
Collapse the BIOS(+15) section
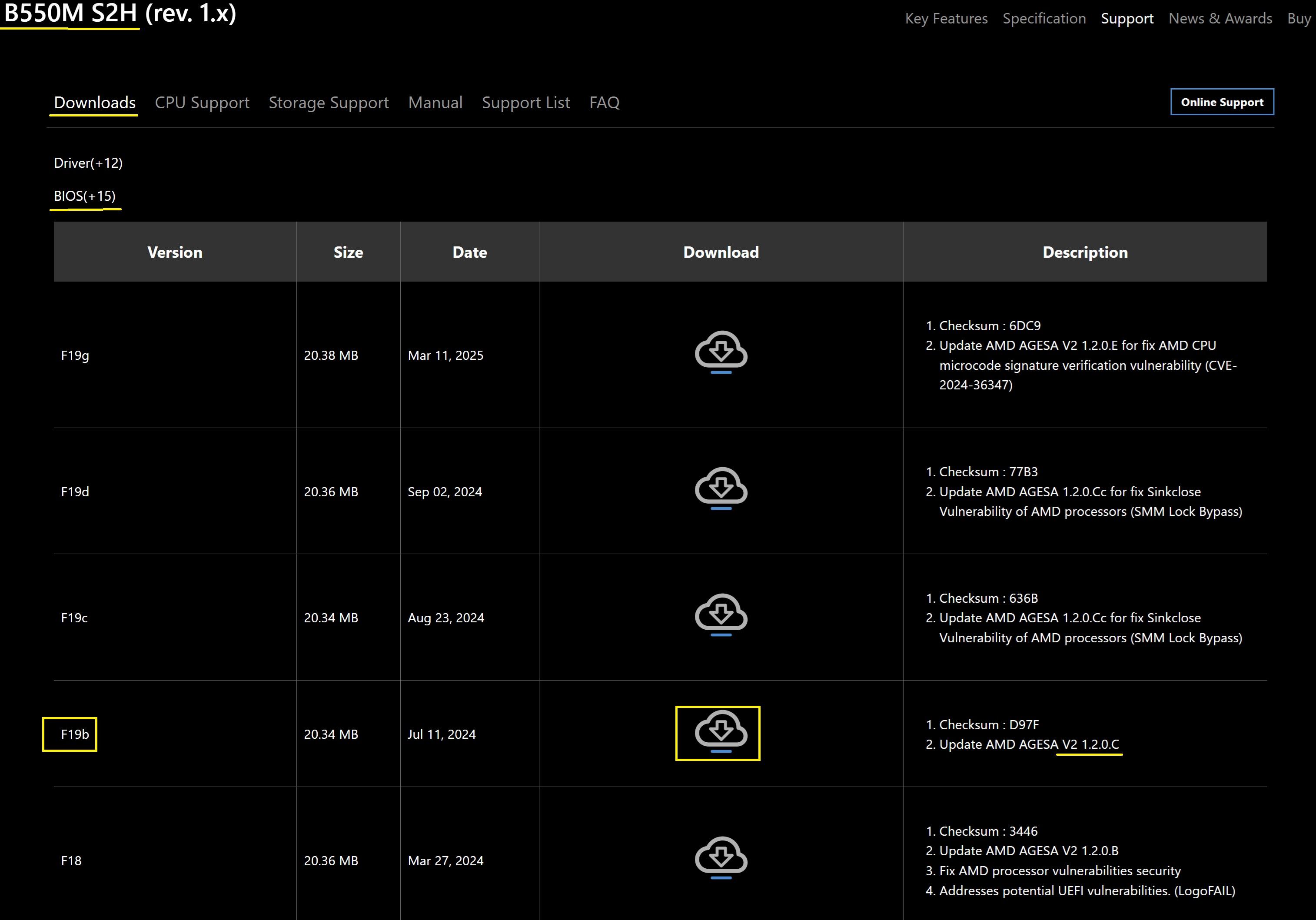pos(85,196)
